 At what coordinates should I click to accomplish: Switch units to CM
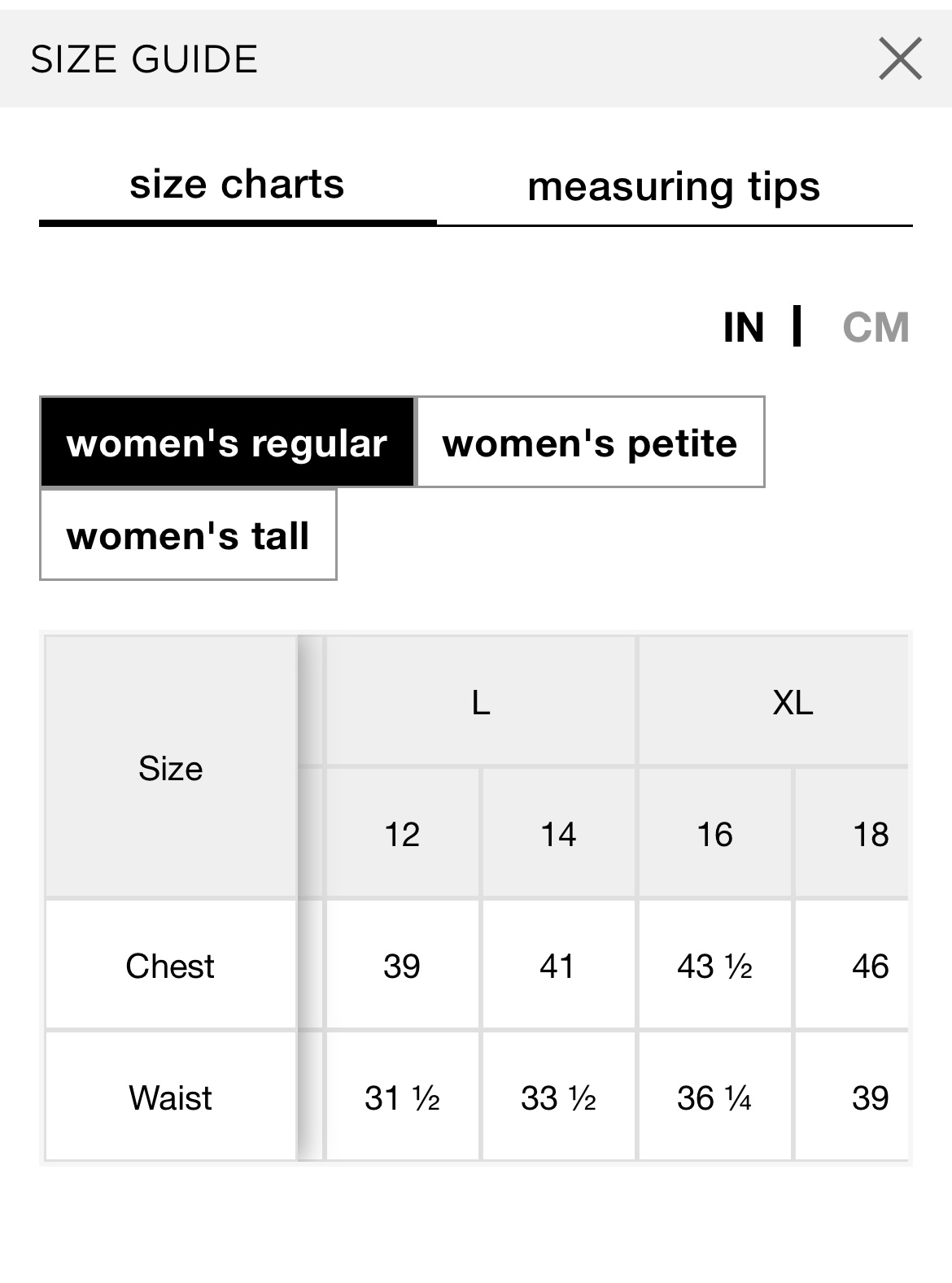point(876,327)
